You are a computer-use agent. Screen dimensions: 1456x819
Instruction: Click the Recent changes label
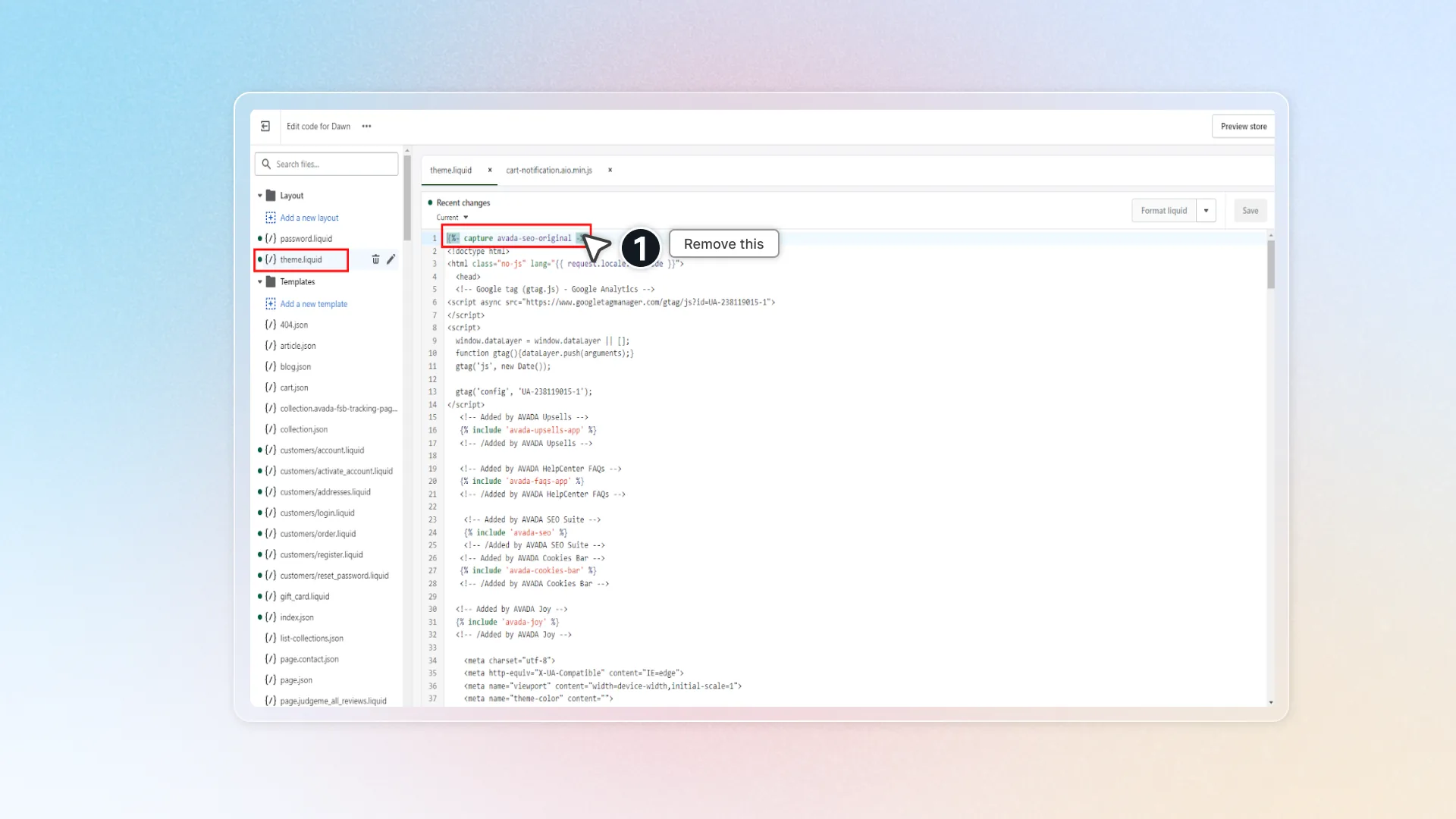click(463, 203)
